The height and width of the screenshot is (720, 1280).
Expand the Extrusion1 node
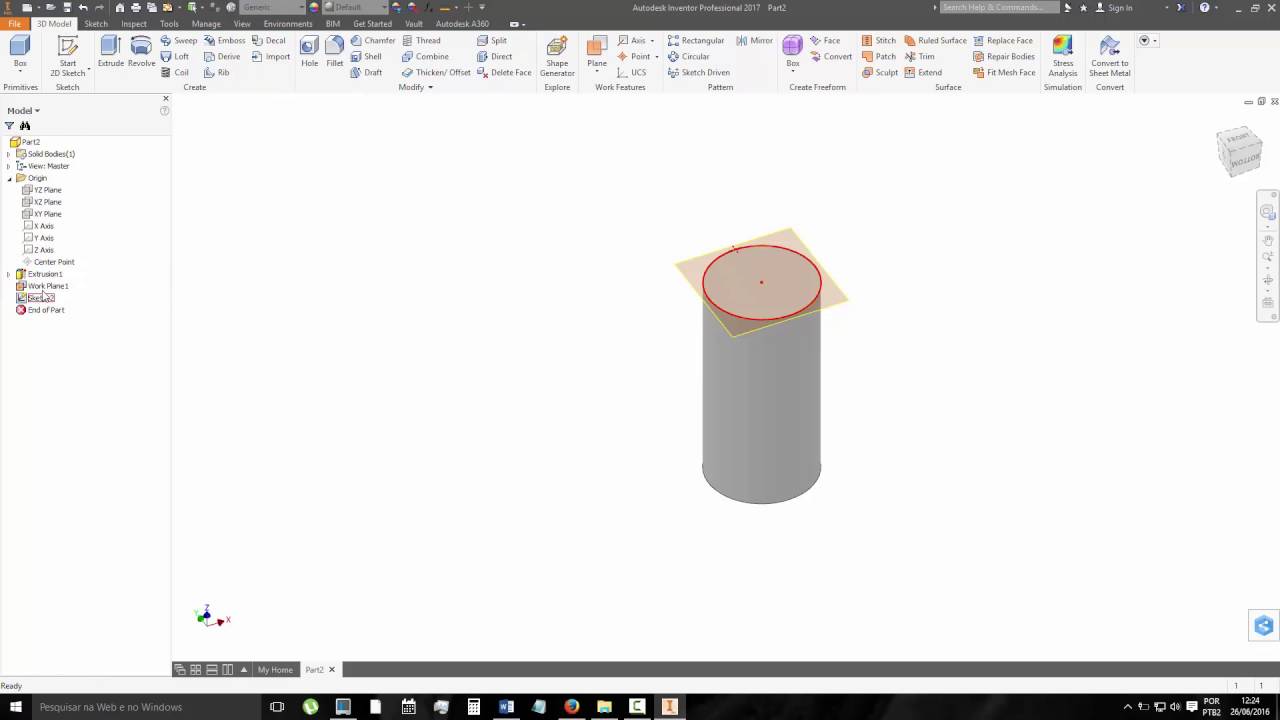coord(9,274)
